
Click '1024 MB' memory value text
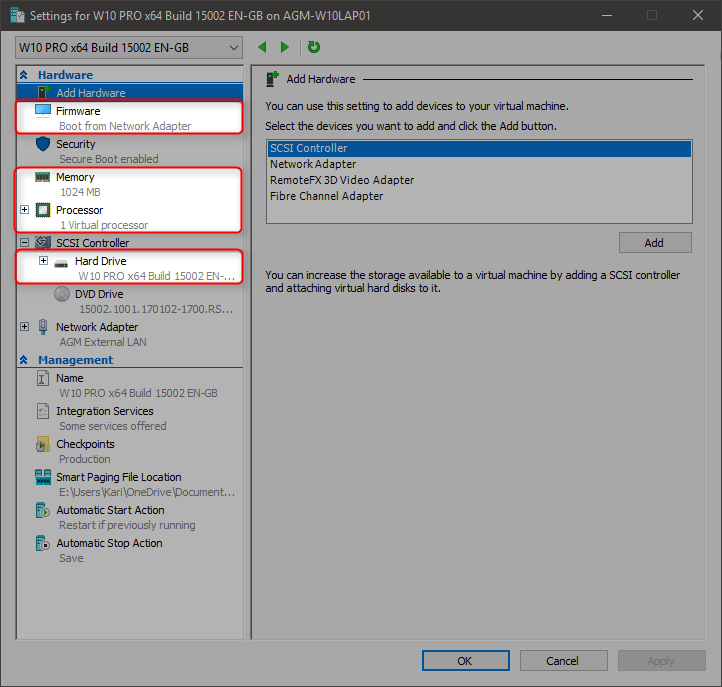click(x=80, y=192)
